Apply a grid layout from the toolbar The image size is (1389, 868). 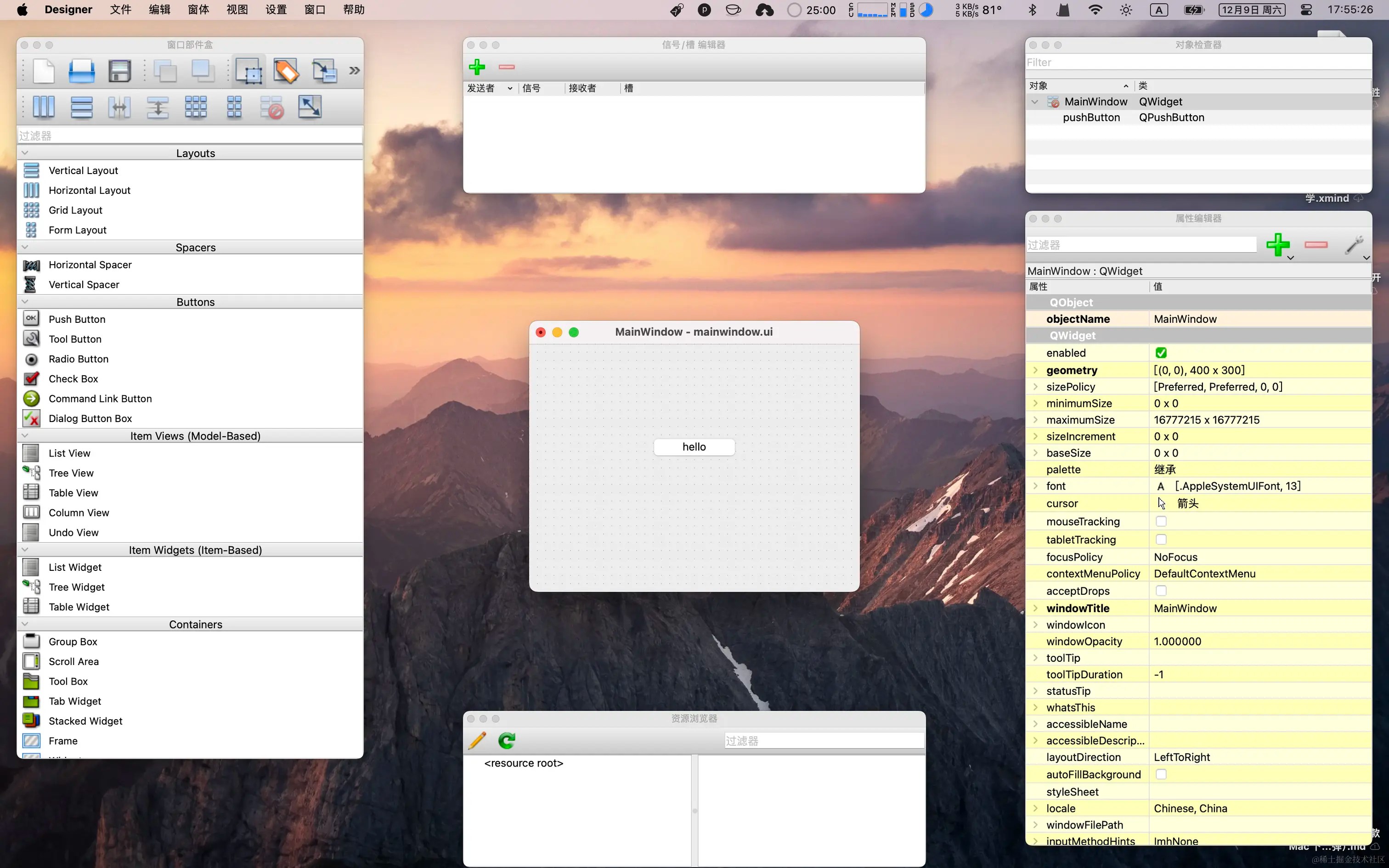[196, 107]
